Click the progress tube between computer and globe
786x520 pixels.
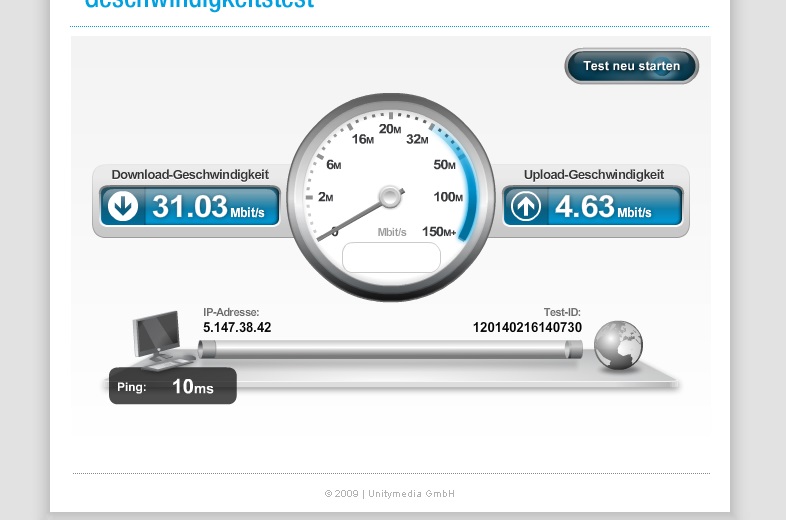tap(390, 349)
